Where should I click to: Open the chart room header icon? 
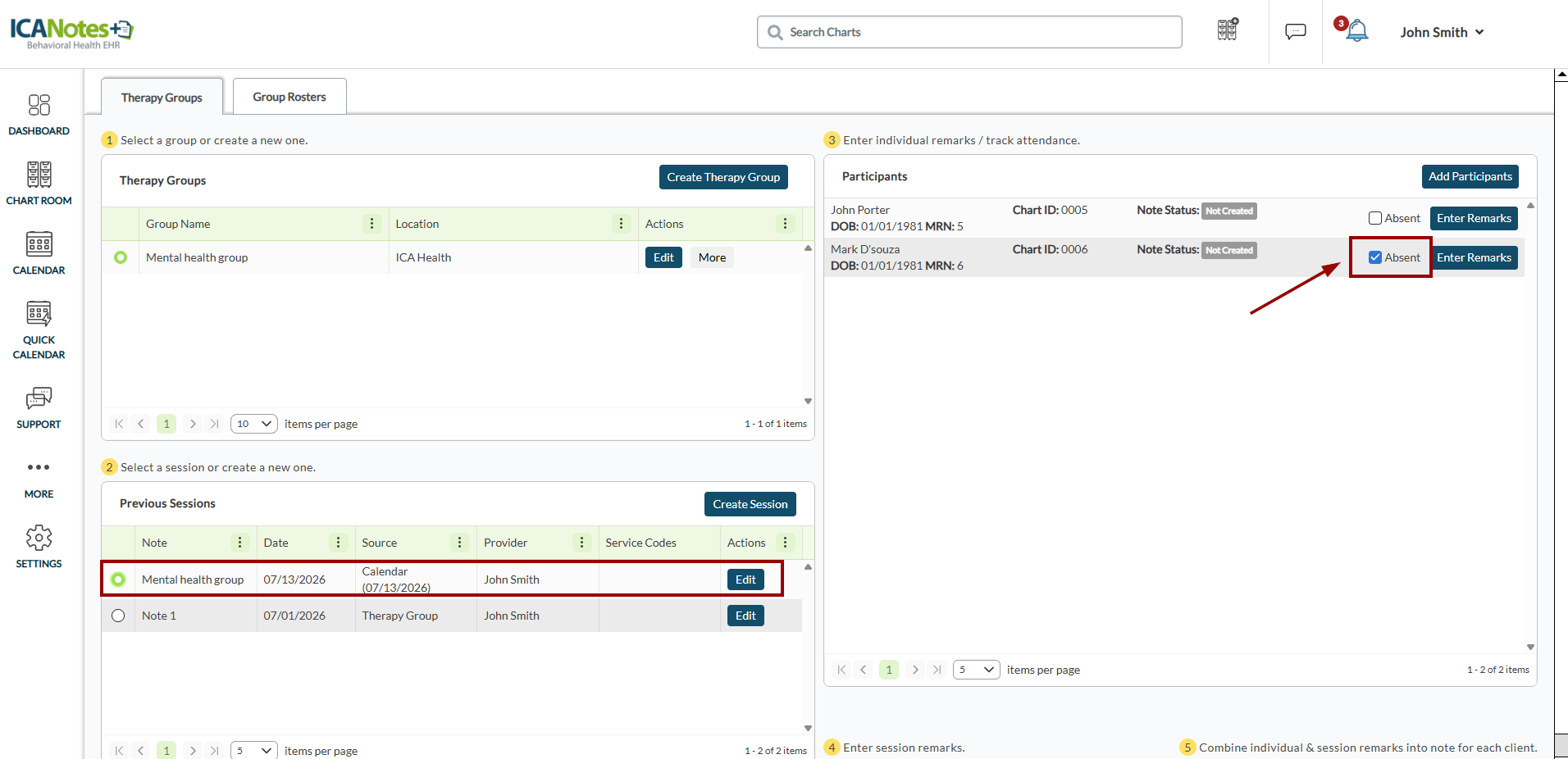coord(1228,30)
